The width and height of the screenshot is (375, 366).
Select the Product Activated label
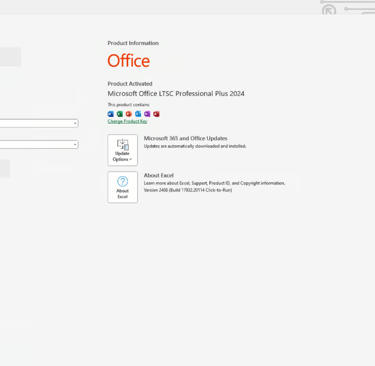coord(130,84)
